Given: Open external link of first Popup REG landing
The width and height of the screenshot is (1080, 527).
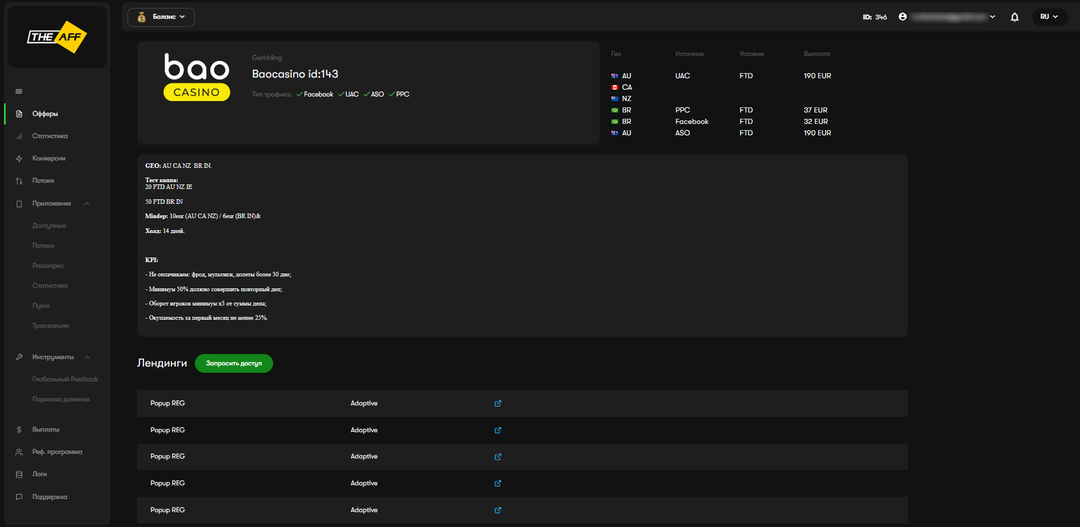Looking at the screenshot, I should coord(498,403).
